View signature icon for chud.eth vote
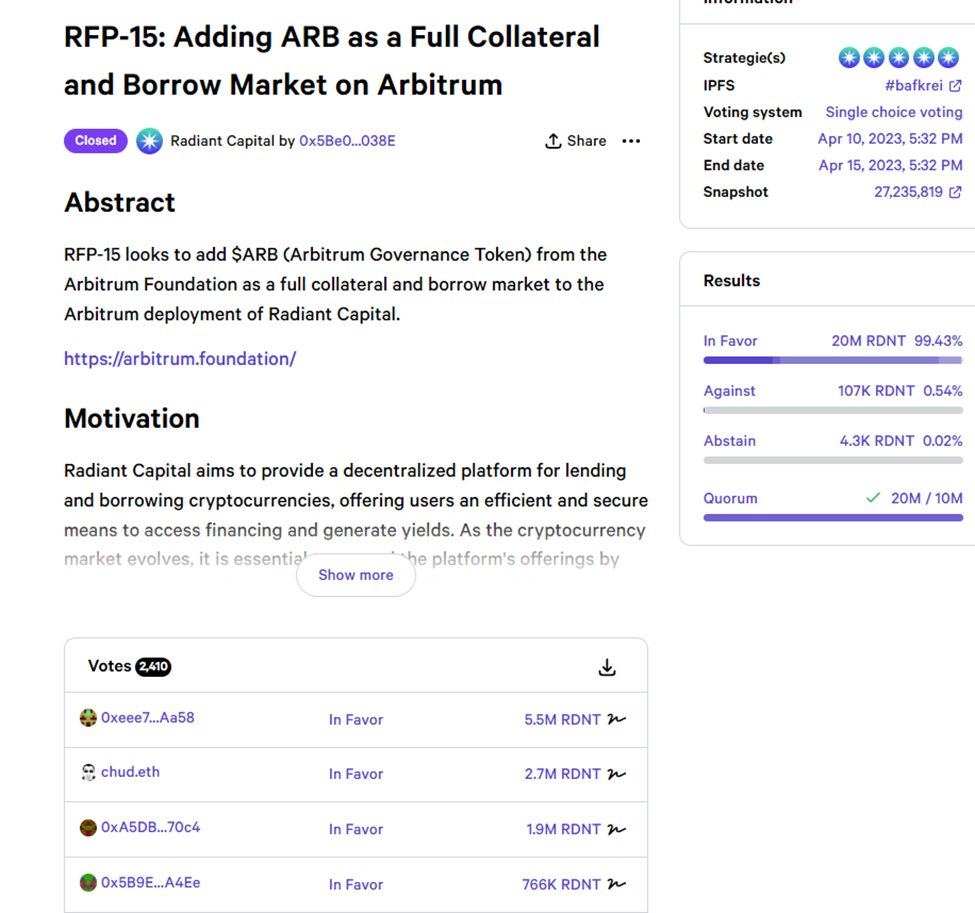This screenshot has width=975, height=913. tap(617, 773)
